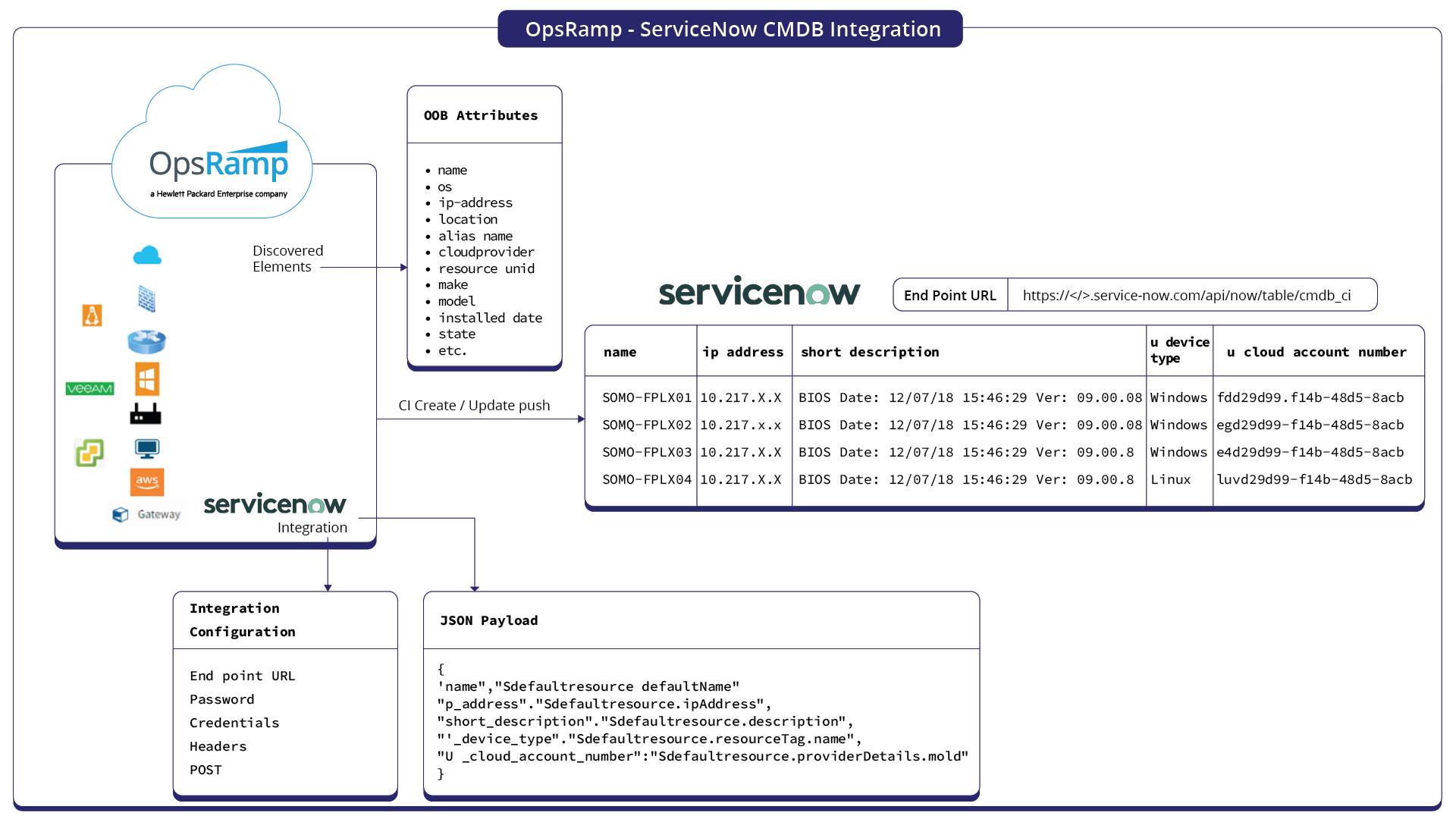Select the cloud icon above the firewall

(x=146, y=256)
